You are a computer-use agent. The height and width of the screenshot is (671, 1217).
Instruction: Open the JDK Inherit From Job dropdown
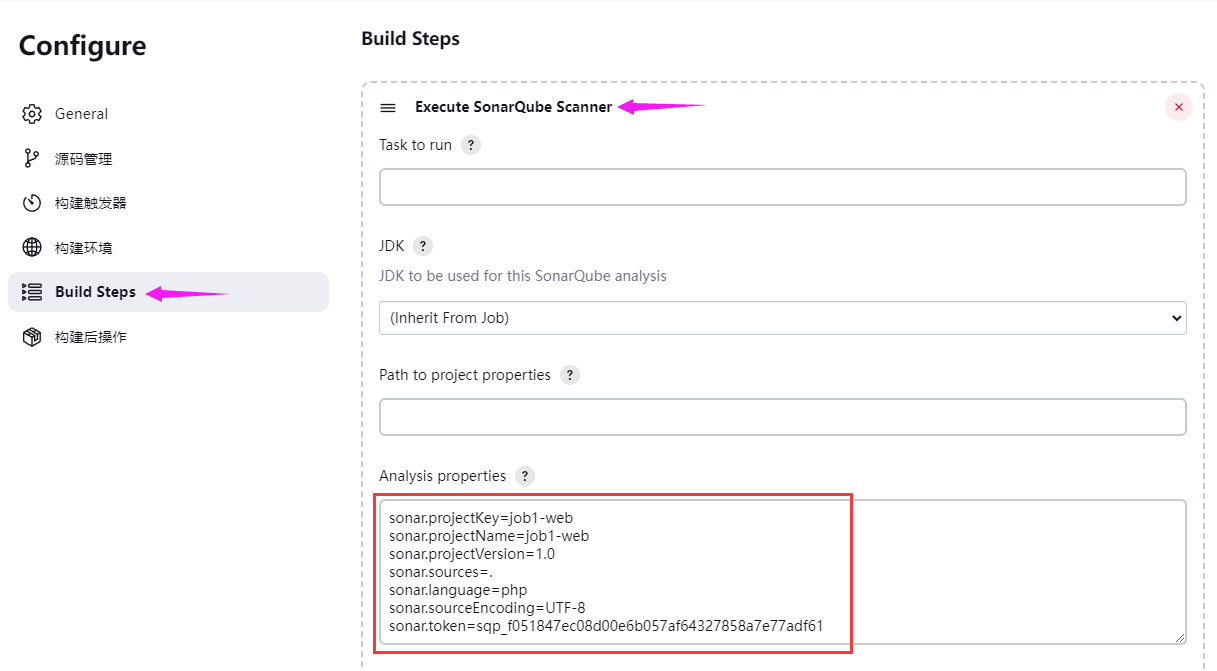782,318
